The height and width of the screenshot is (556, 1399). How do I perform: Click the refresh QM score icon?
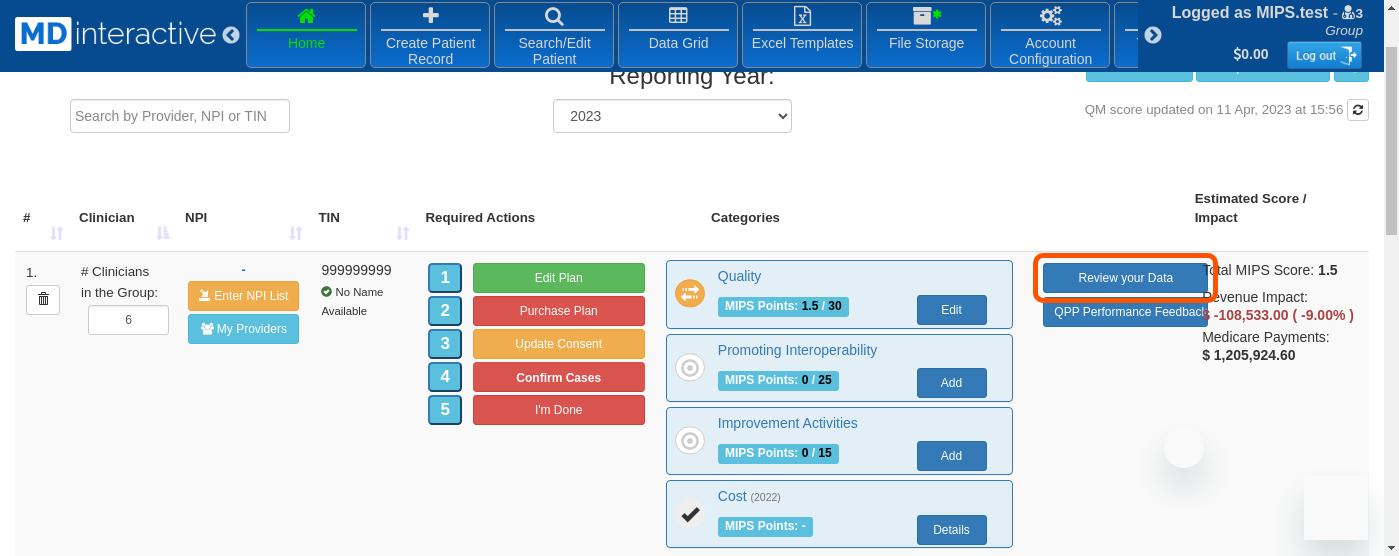pyautogui.click(x=1358, y=110)
